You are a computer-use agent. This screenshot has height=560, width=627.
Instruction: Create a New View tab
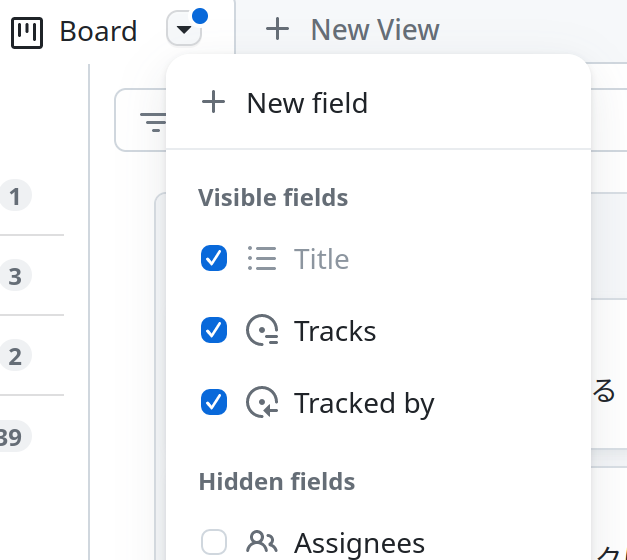pyautogui.click(x=353, y=30)
